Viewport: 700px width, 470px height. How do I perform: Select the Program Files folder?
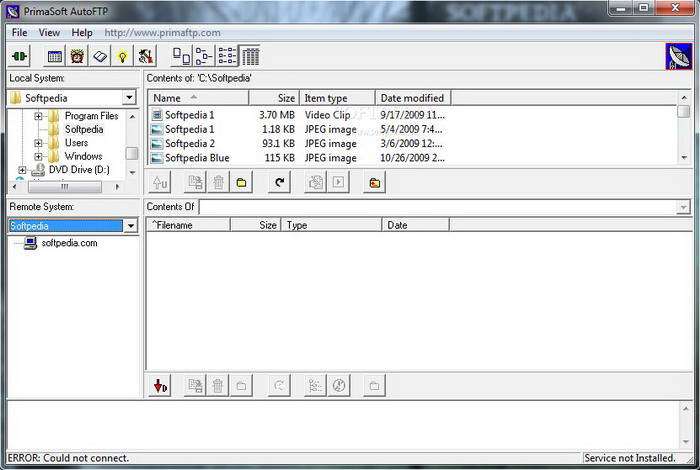click(92, 116)
